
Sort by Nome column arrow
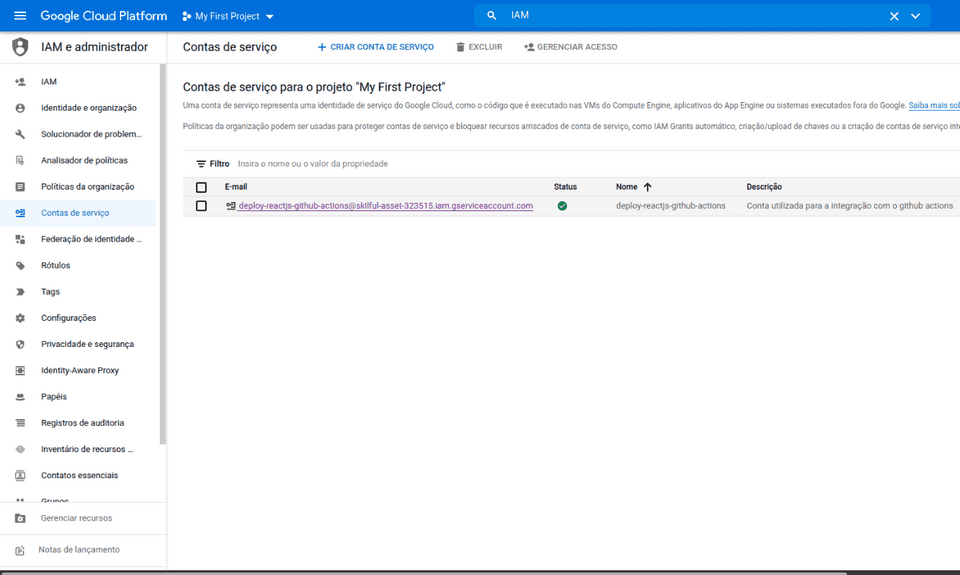(647, 187)
